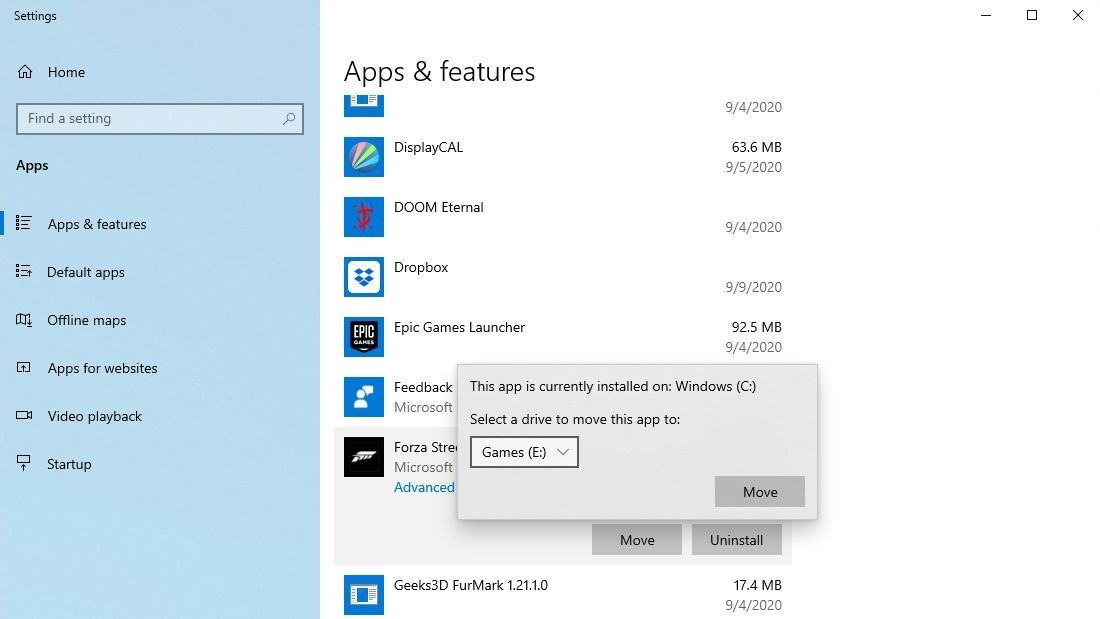Click the Forza Street app icon
The height and width of the screenshot is (619, 1100).
pyautogui.click(x=363, y=457)
